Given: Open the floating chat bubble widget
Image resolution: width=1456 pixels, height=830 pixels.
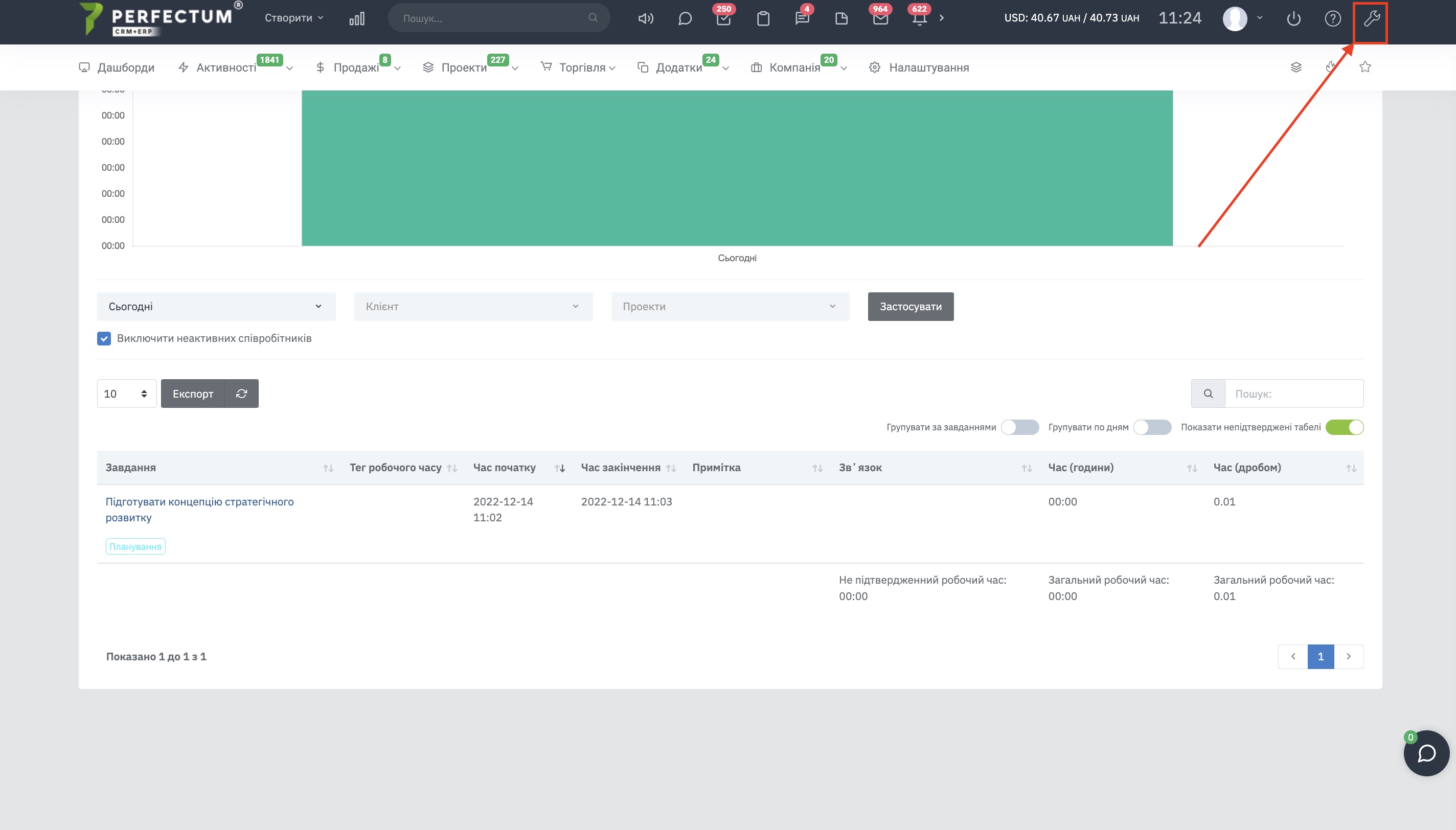Looking at the screenshot, I should coord(1426,753).
